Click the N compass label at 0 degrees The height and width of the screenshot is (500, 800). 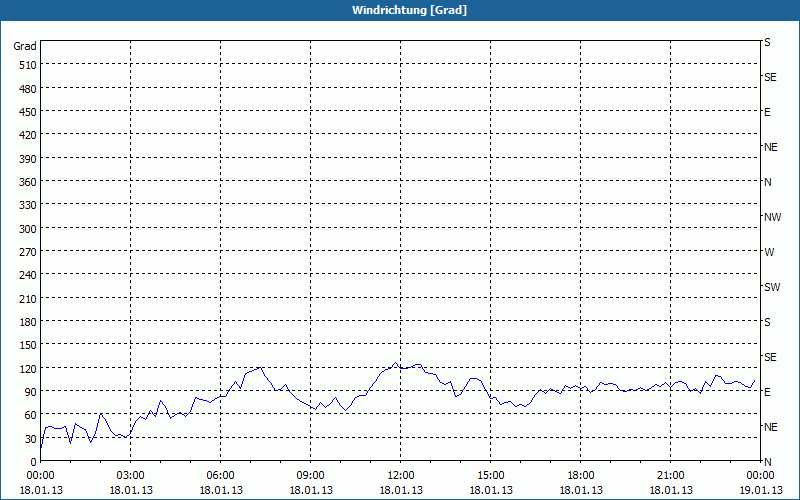(768, 462)
